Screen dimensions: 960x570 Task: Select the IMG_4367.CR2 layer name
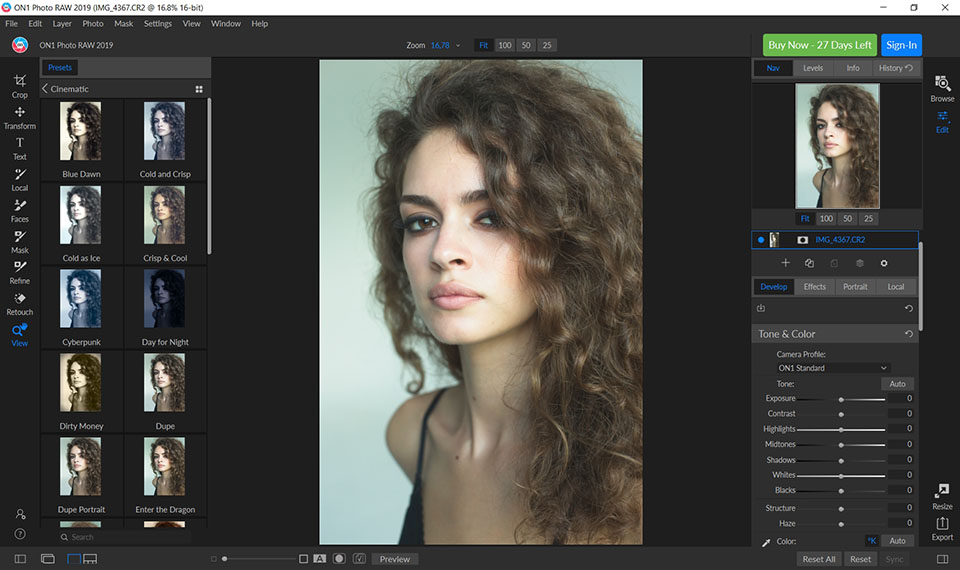[x=840, y=239]
